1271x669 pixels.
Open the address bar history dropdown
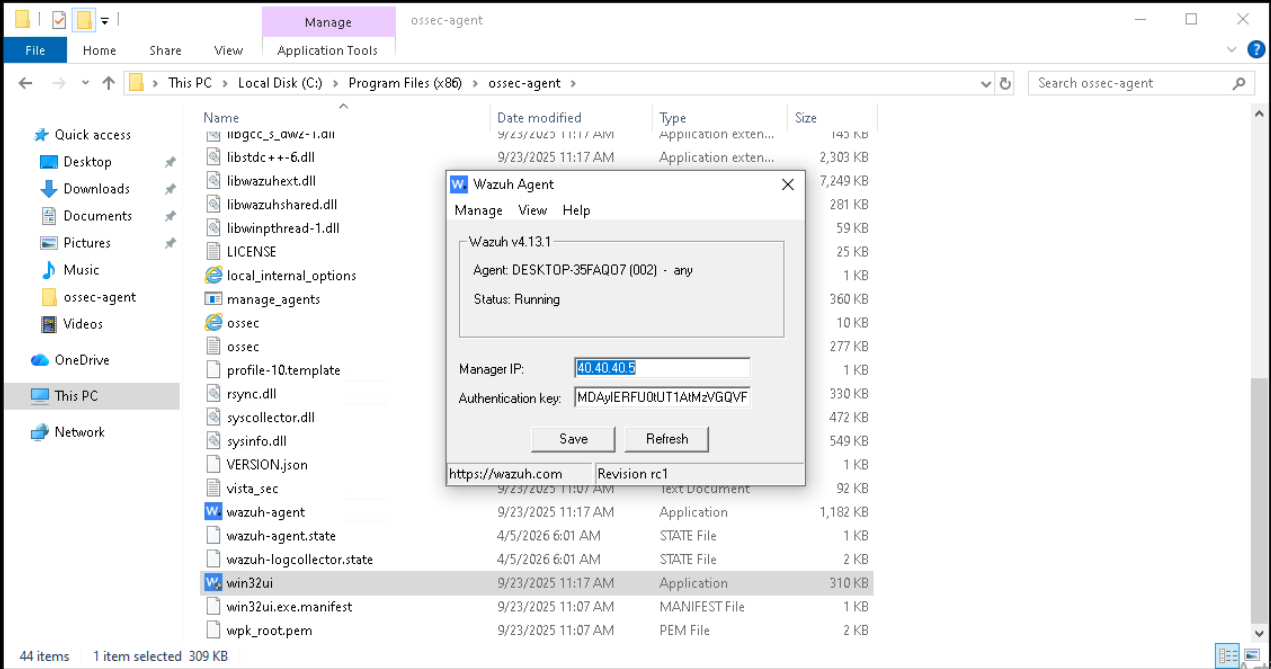click(985, 84)
